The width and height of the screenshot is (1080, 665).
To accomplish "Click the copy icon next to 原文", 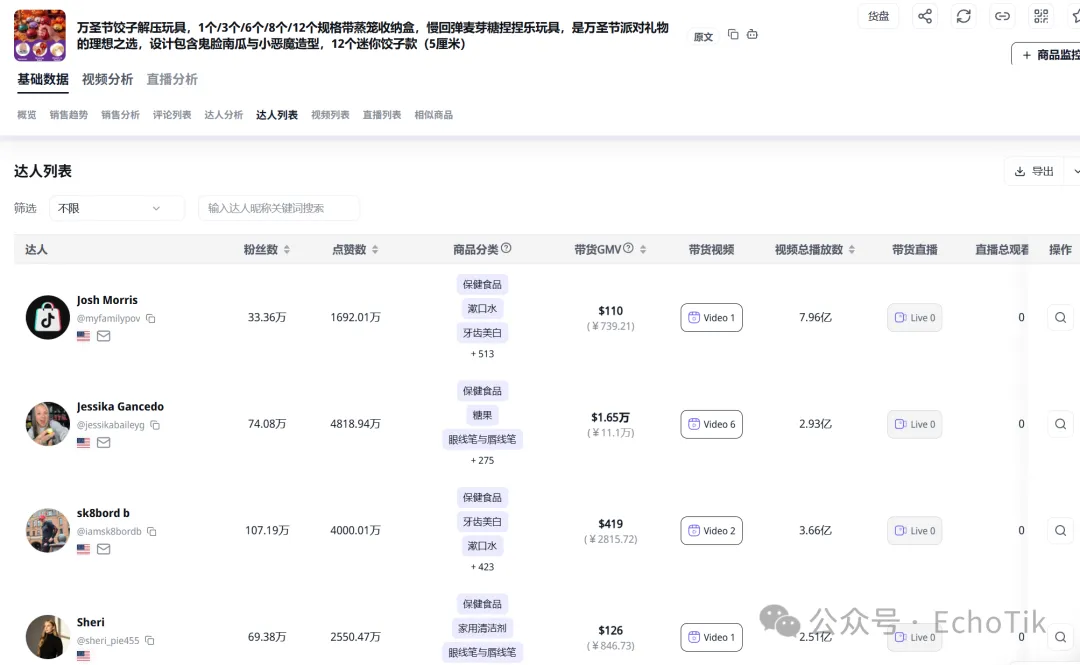I will pos(733,34).
